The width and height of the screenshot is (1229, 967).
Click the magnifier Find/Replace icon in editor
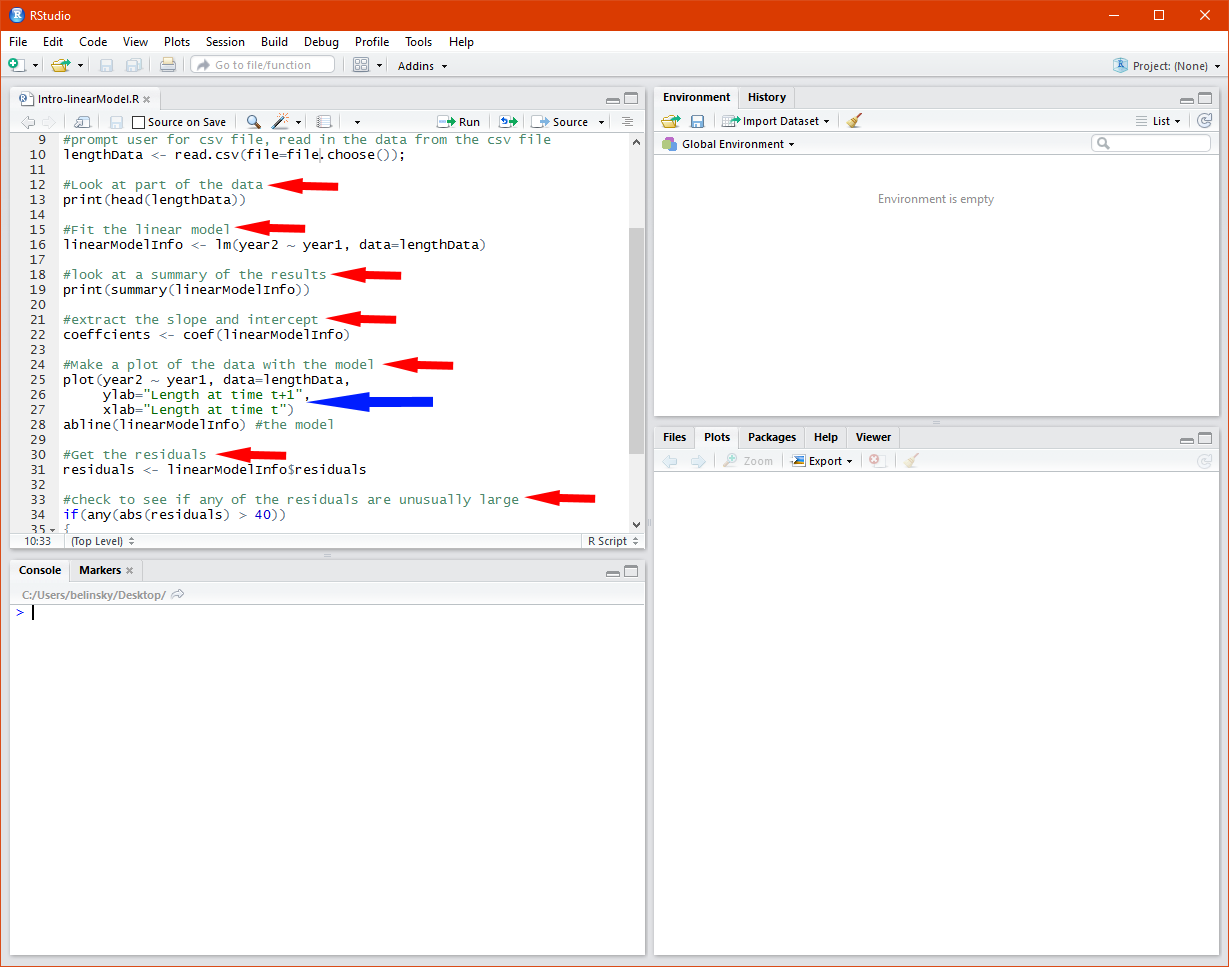(x=254, y=122)
